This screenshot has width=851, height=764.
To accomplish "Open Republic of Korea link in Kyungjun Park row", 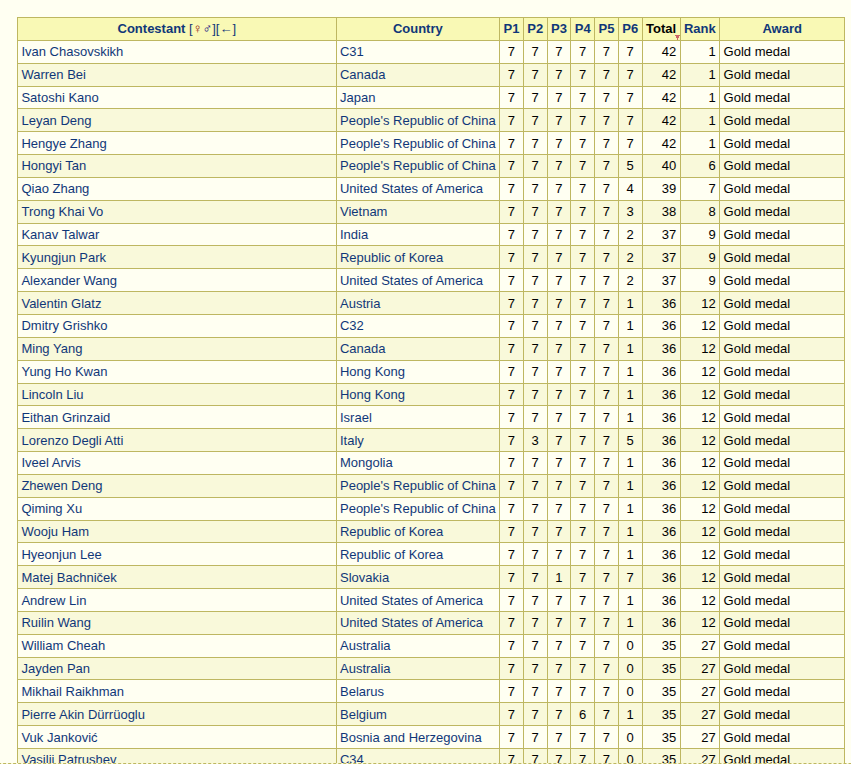I will tap(391, 258).
